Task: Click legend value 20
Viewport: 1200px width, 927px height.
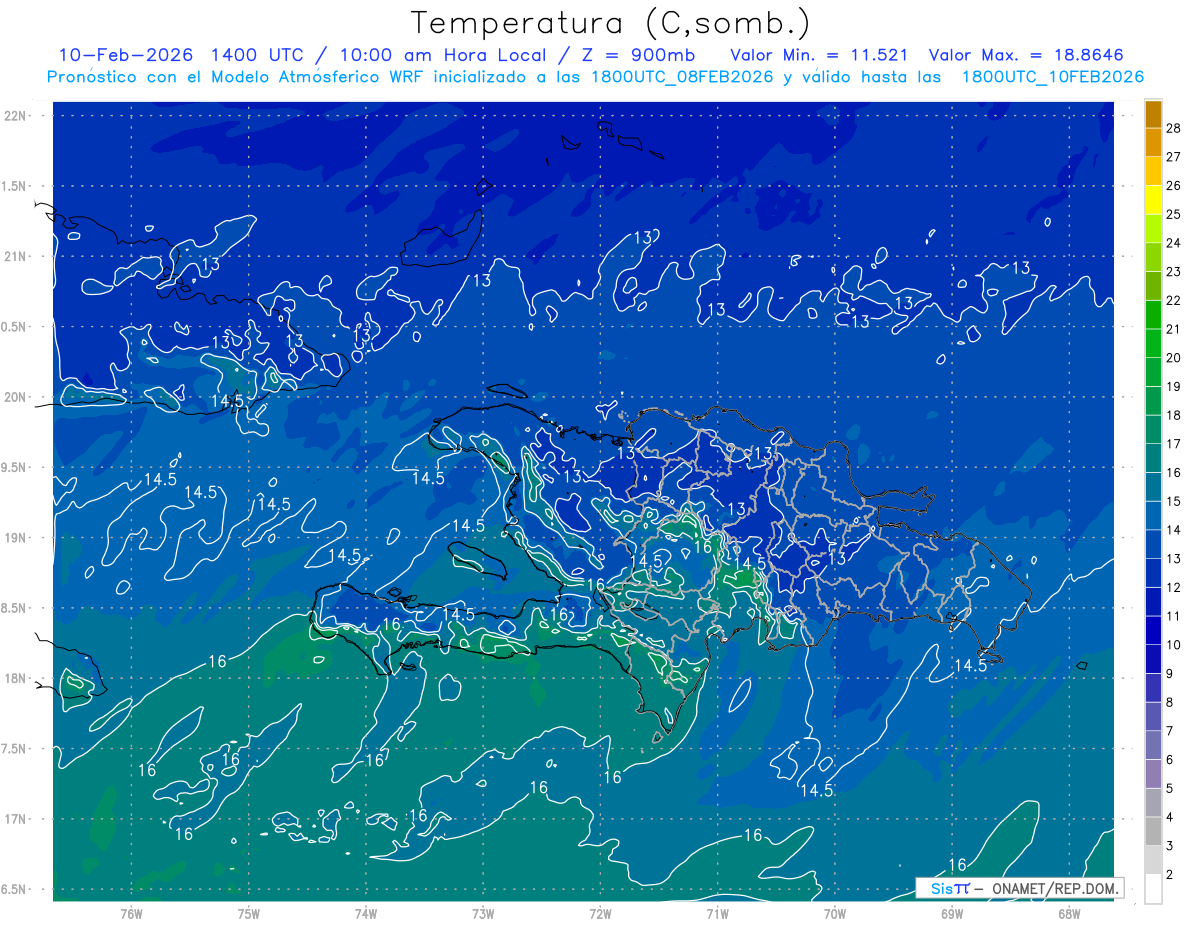Action: 1173,358
